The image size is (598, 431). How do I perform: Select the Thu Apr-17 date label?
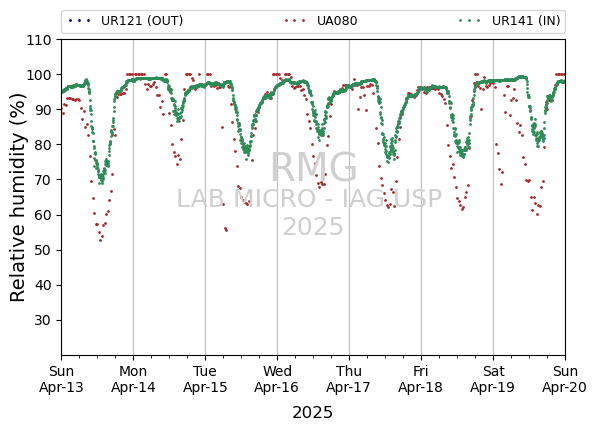coord(349,379)
